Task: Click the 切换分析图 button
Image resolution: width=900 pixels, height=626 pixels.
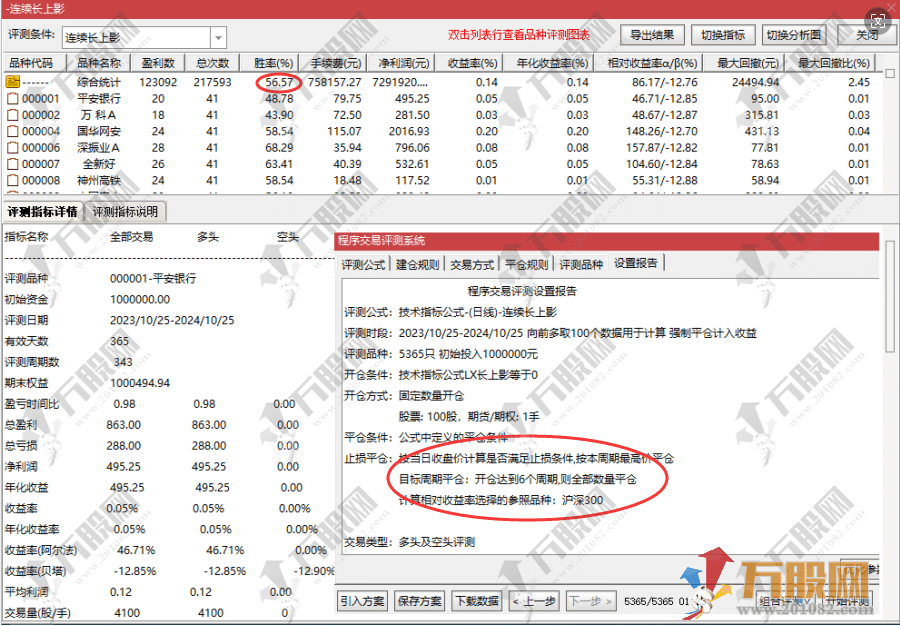Action: pos(794,35)
